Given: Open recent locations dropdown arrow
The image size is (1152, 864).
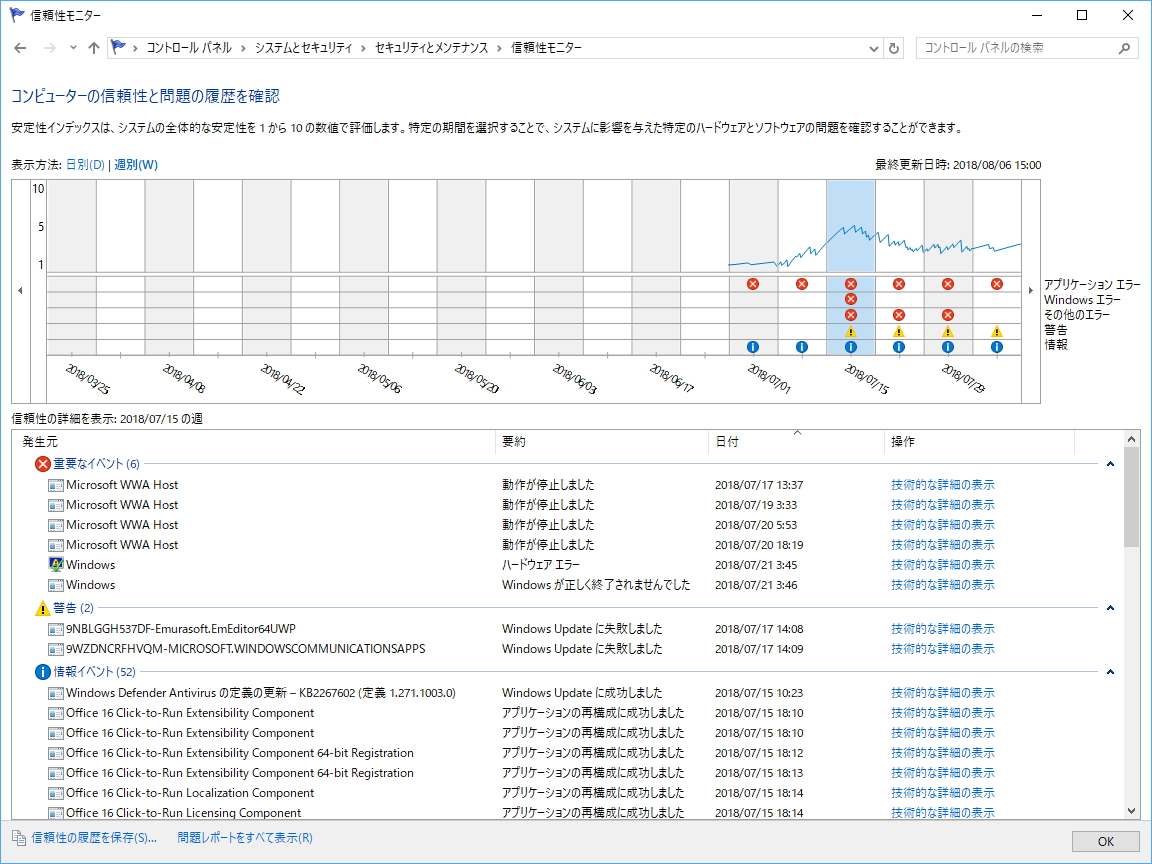Looking at the screenshot, I should coord(73,48).
